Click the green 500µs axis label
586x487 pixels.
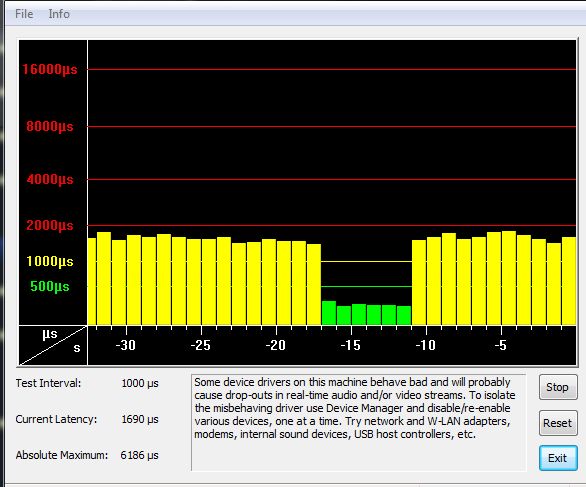pos(50,287)
